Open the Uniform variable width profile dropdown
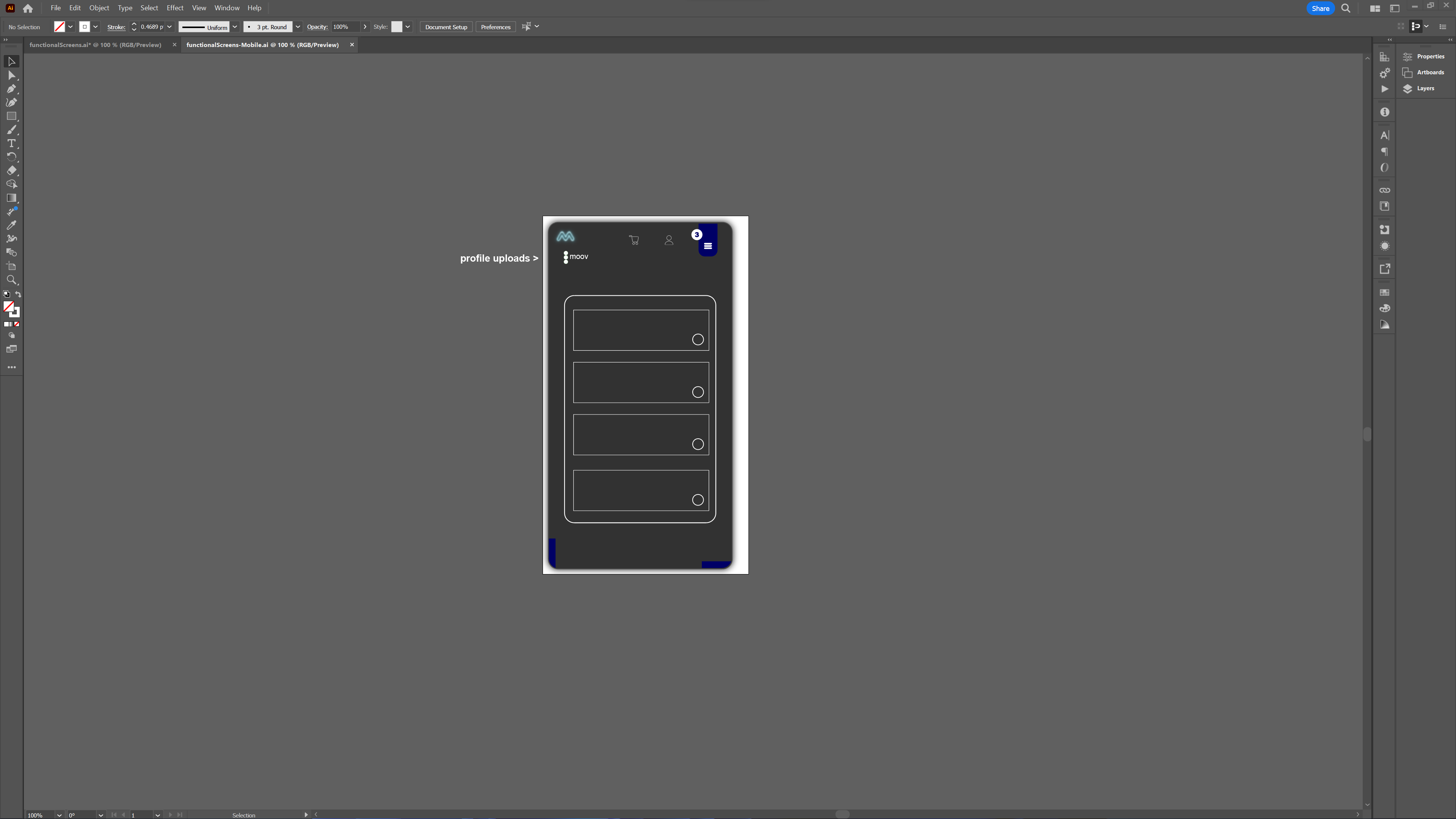Image resolution: width=1456 pixels, height=819 pixels. point(235,27)
